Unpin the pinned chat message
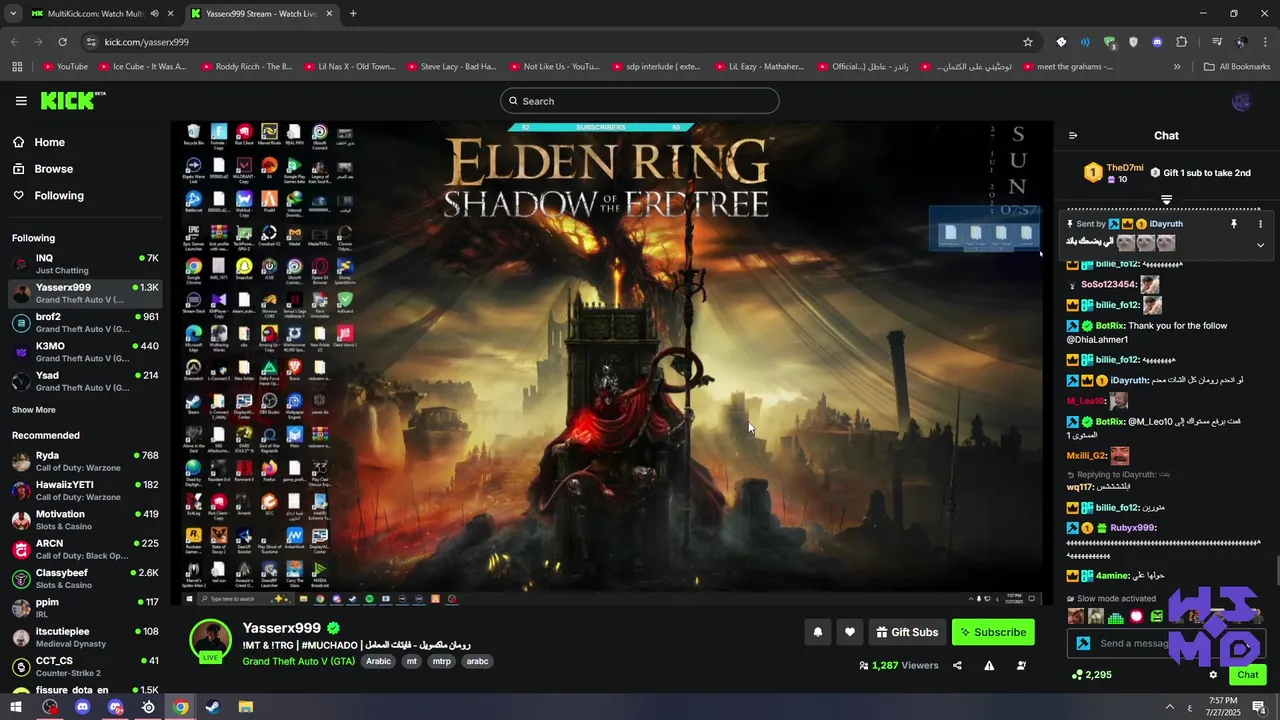 [1234, 224]
